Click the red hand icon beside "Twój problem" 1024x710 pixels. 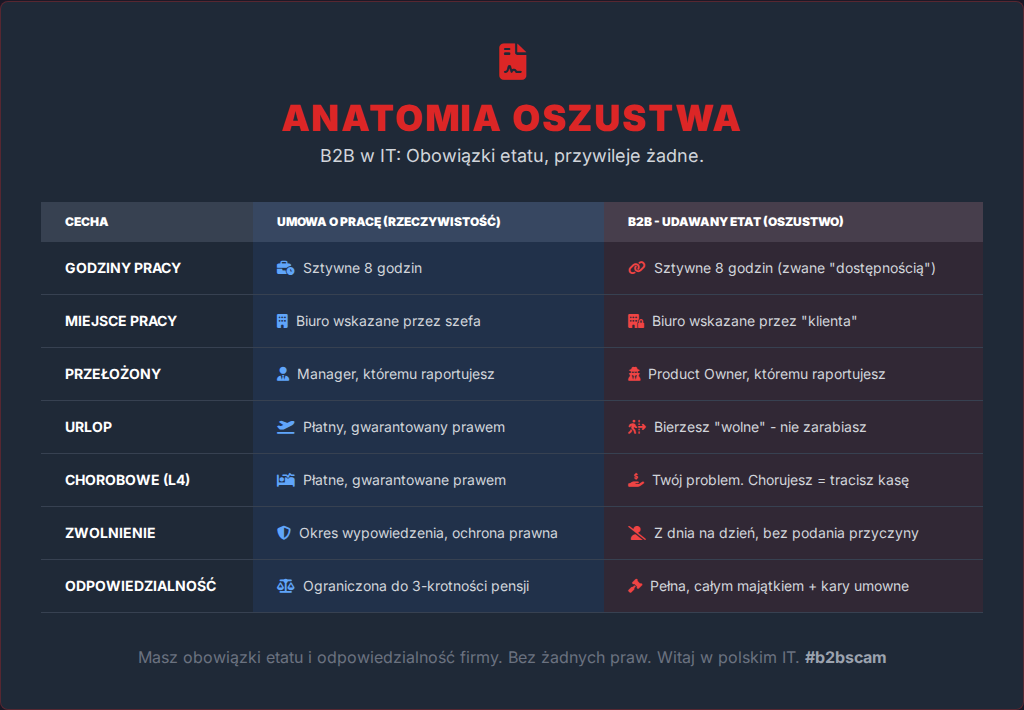pos(637,480)
